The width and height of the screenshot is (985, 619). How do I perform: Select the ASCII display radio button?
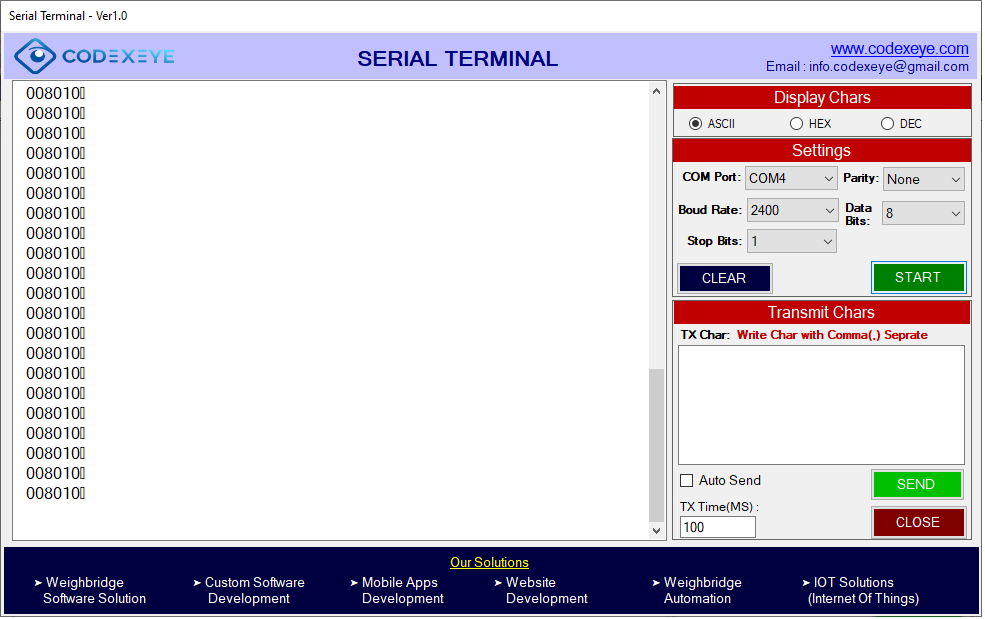pyautogui.click(x=696, y=124)
